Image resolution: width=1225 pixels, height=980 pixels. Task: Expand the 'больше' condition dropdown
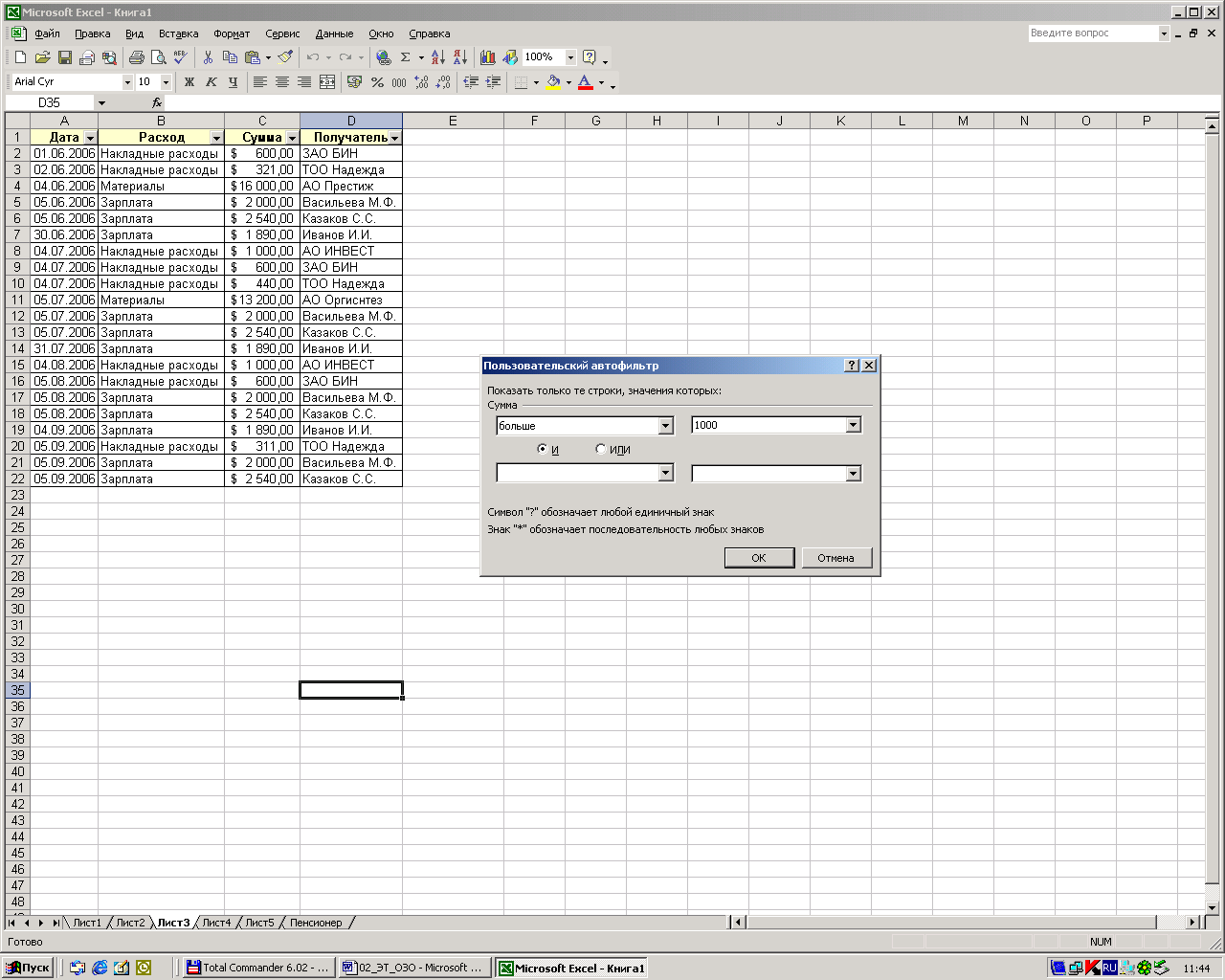tap(666, 426)
